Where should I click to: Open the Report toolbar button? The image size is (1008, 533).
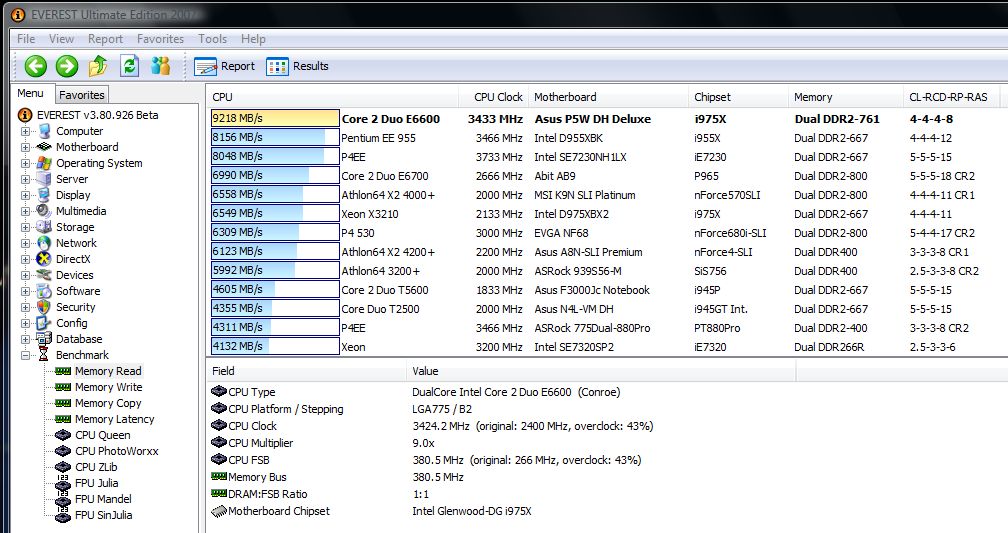click(224, 66)
